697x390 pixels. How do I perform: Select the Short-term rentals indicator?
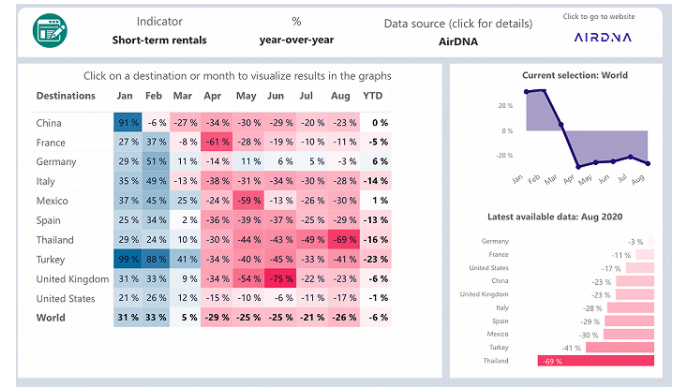pos(159,40)
